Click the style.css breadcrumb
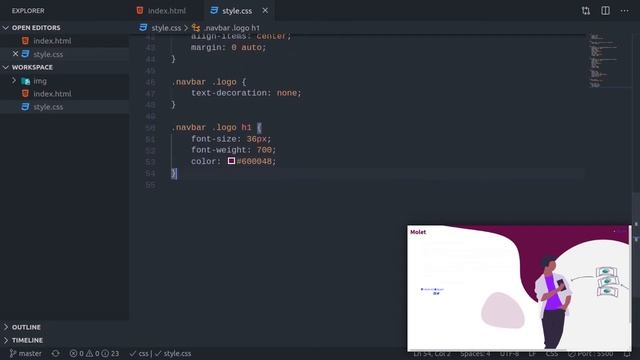The height and width of the screenshot is (360, 640). [x=166, y=28]
